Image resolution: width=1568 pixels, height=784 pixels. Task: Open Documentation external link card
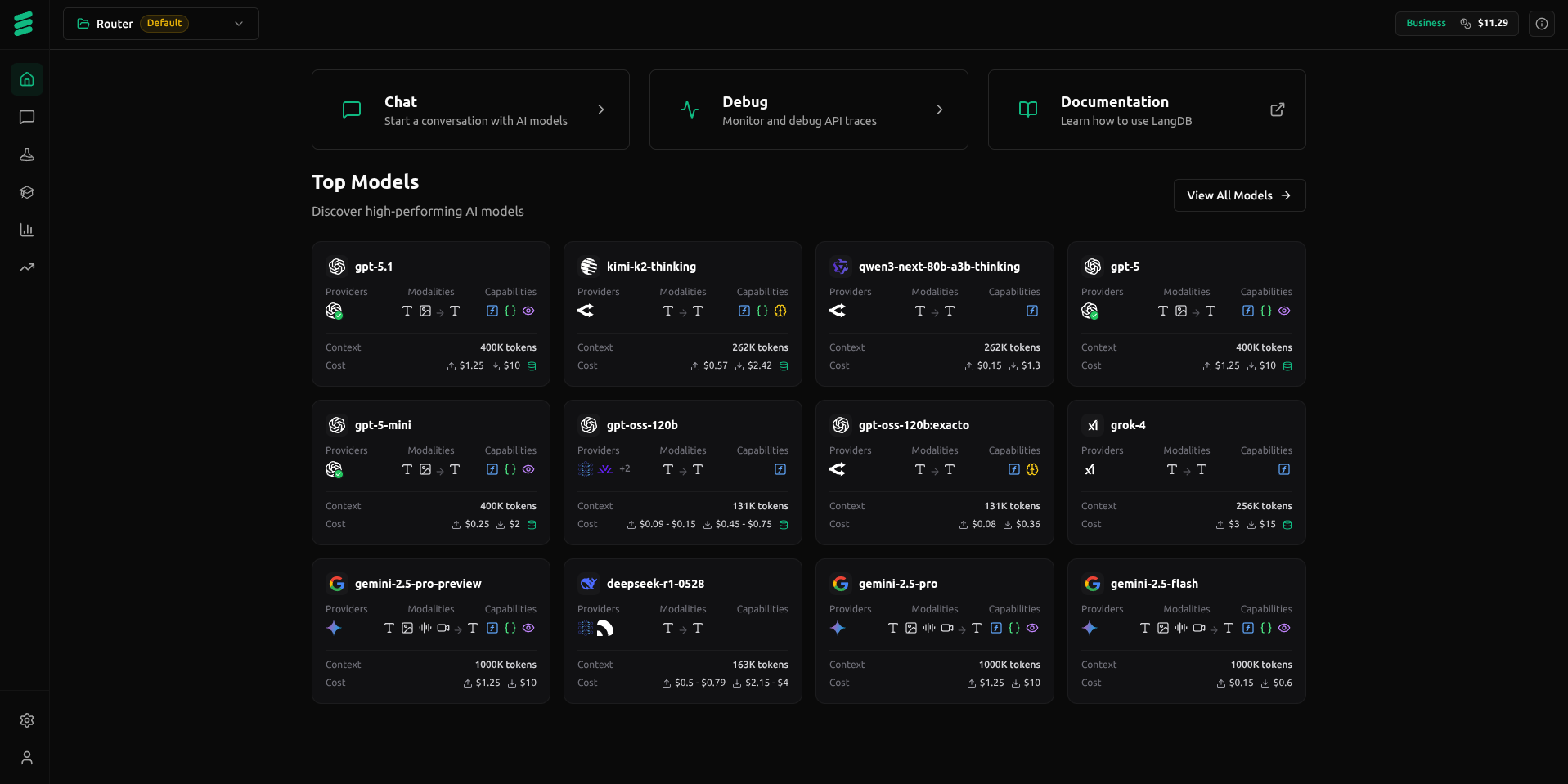pos(1146,110)
